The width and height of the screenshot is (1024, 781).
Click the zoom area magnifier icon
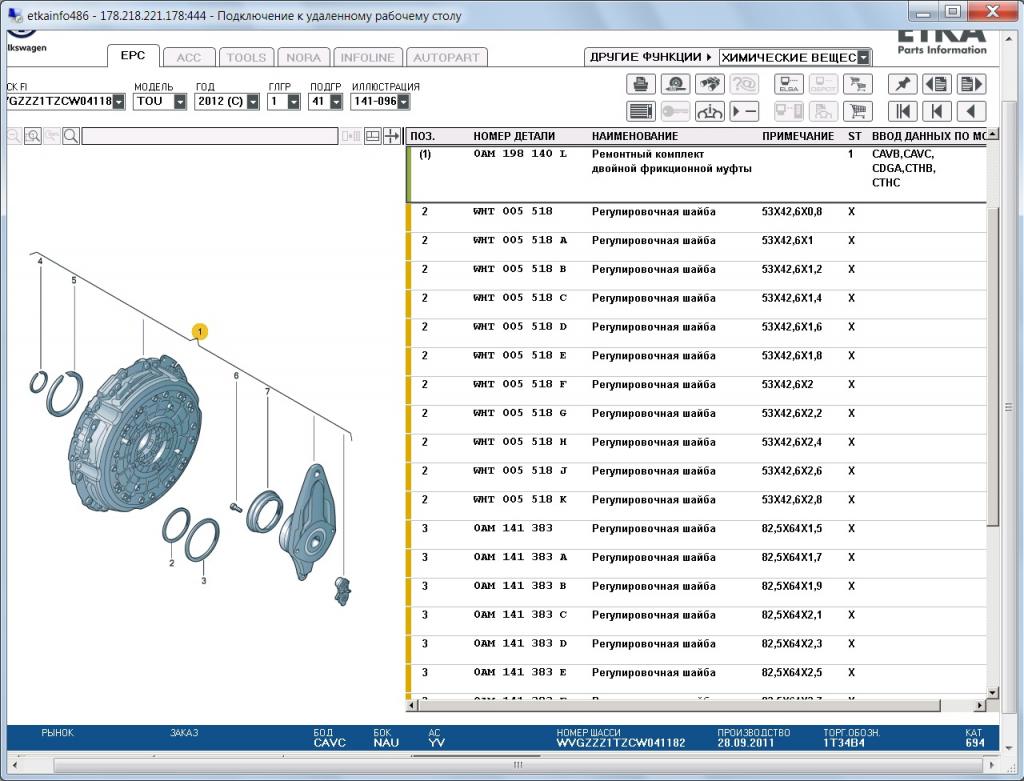tap(33, 136)
